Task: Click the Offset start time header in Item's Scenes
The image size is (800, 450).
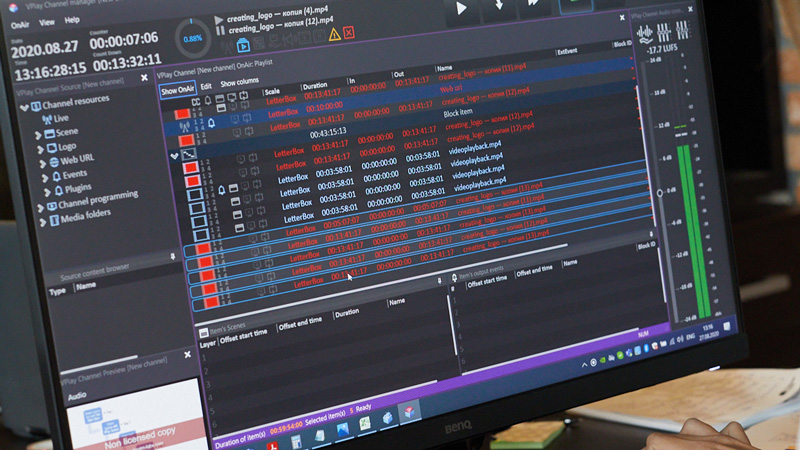Action: coord(243,336)
